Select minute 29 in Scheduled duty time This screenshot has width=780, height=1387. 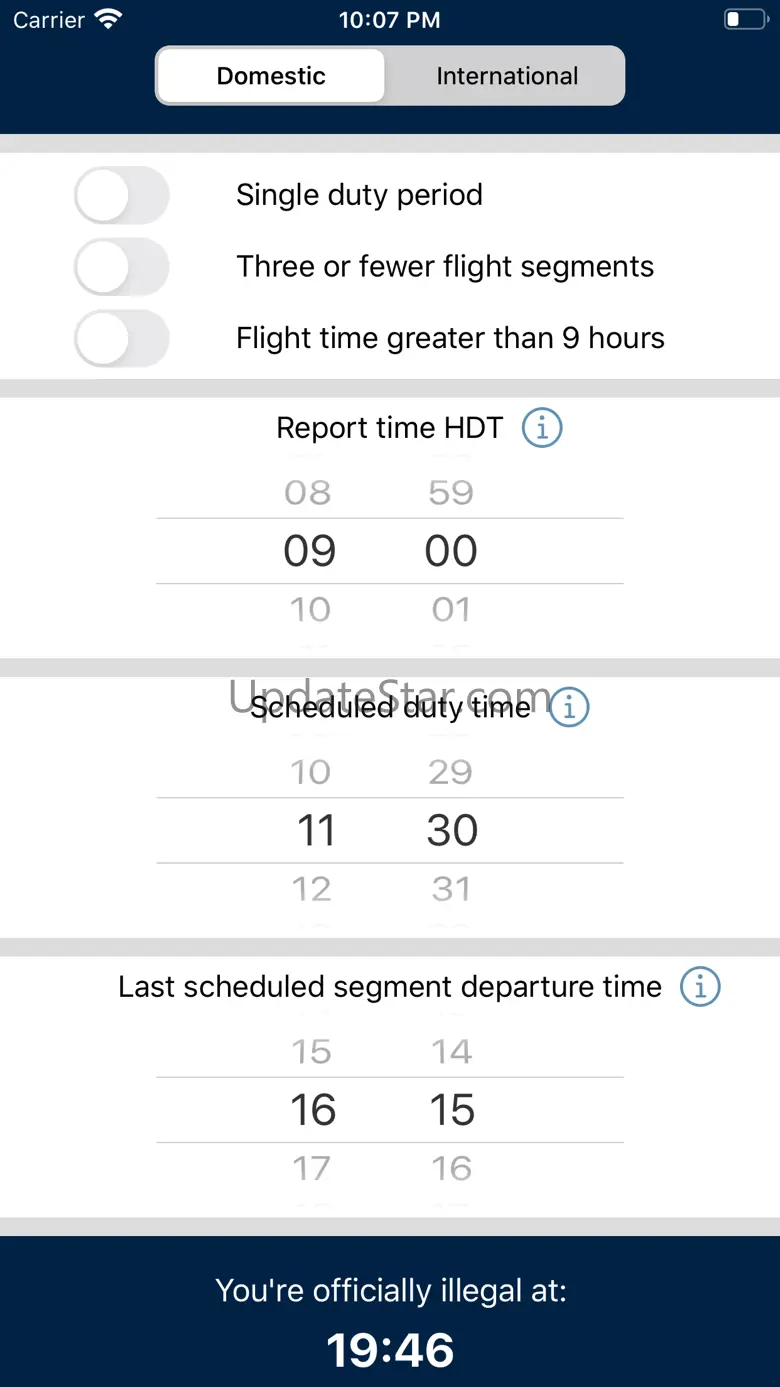tap(450, 772)
